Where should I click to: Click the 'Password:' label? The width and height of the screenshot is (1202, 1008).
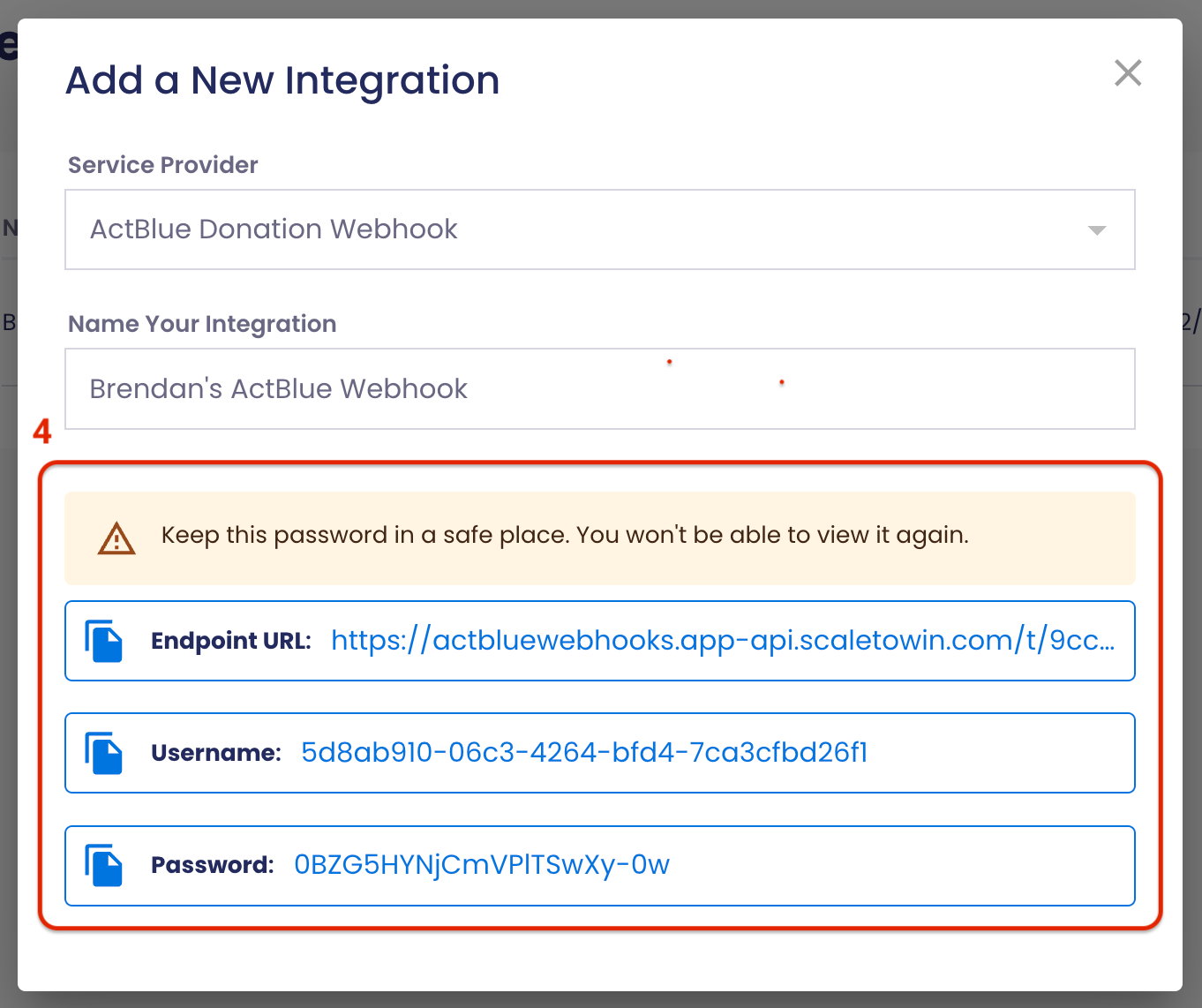[213, 865]
